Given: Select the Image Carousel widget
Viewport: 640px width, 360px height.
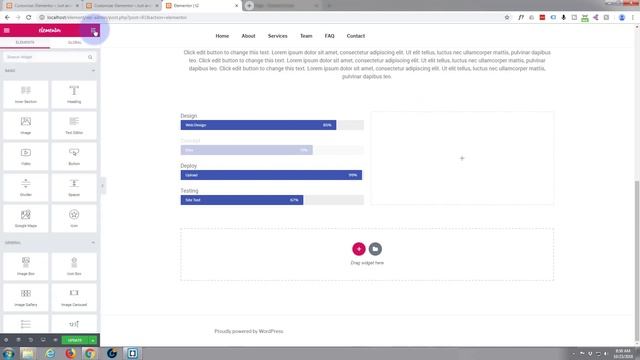Looking at the screenshot, I should tap(74, 297).
